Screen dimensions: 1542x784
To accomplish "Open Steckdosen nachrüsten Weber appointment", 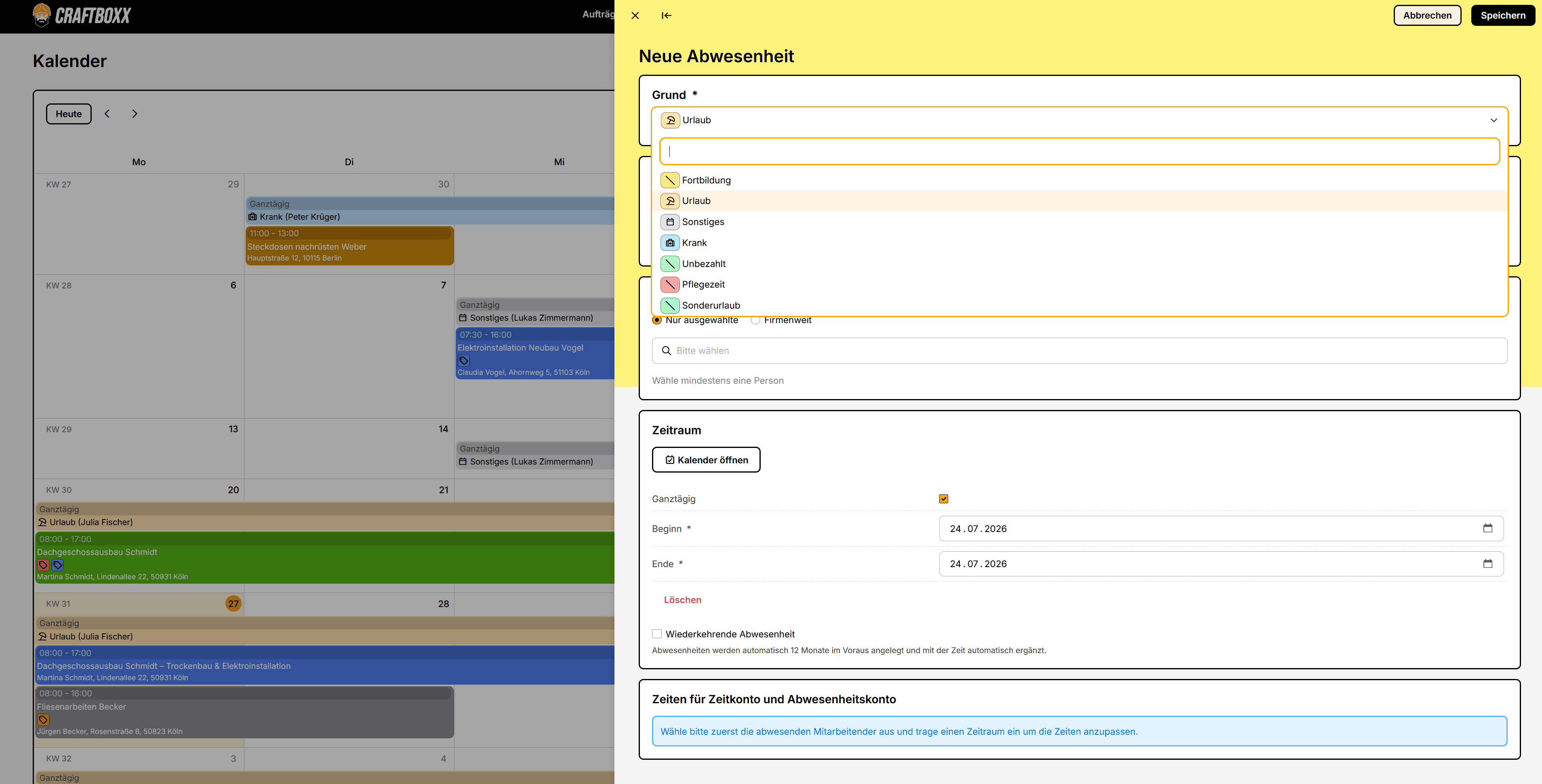I will tap(349, 245).
